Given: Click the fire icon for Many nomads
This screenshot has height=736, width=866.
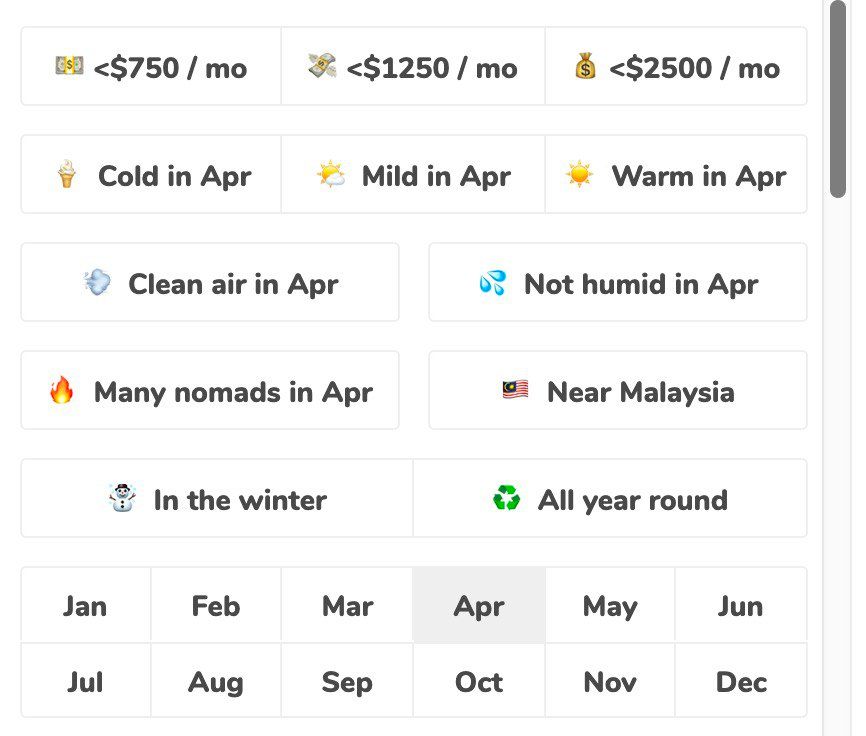Looking at the screenshot, I should tap(62, 391).
